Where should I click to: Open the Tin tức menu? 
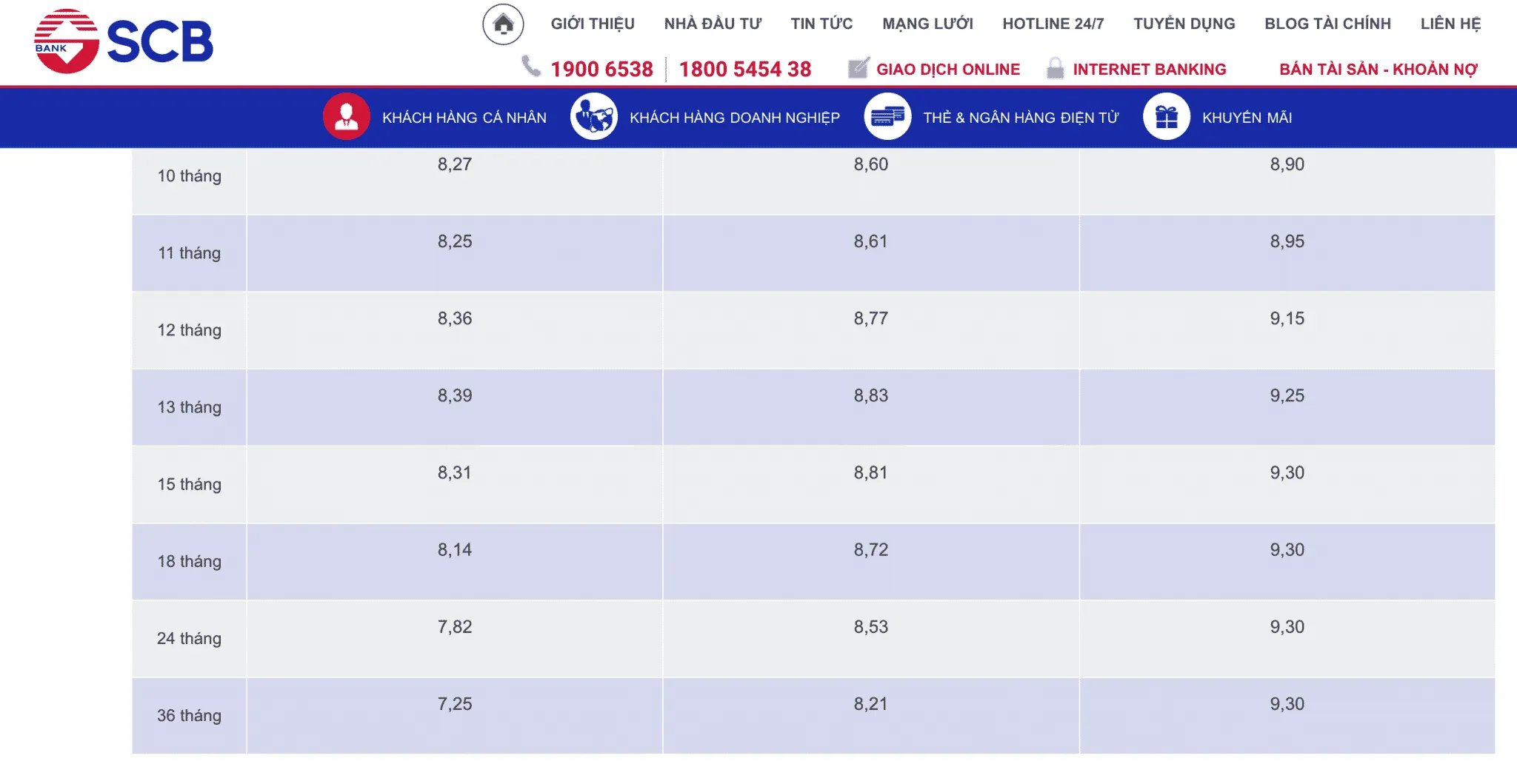821,24
